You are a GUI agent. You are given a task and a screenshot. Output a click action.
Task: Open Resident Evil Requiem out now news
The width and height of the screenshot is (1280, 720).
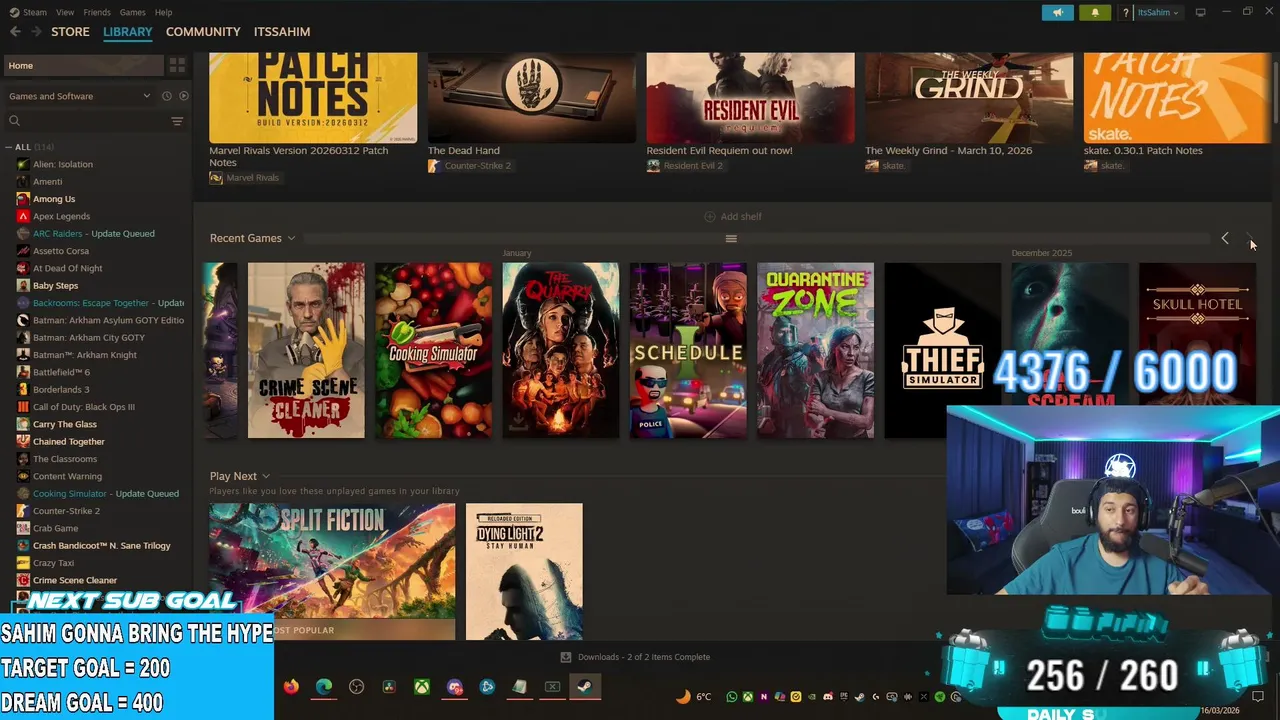[x=750, y=98]
